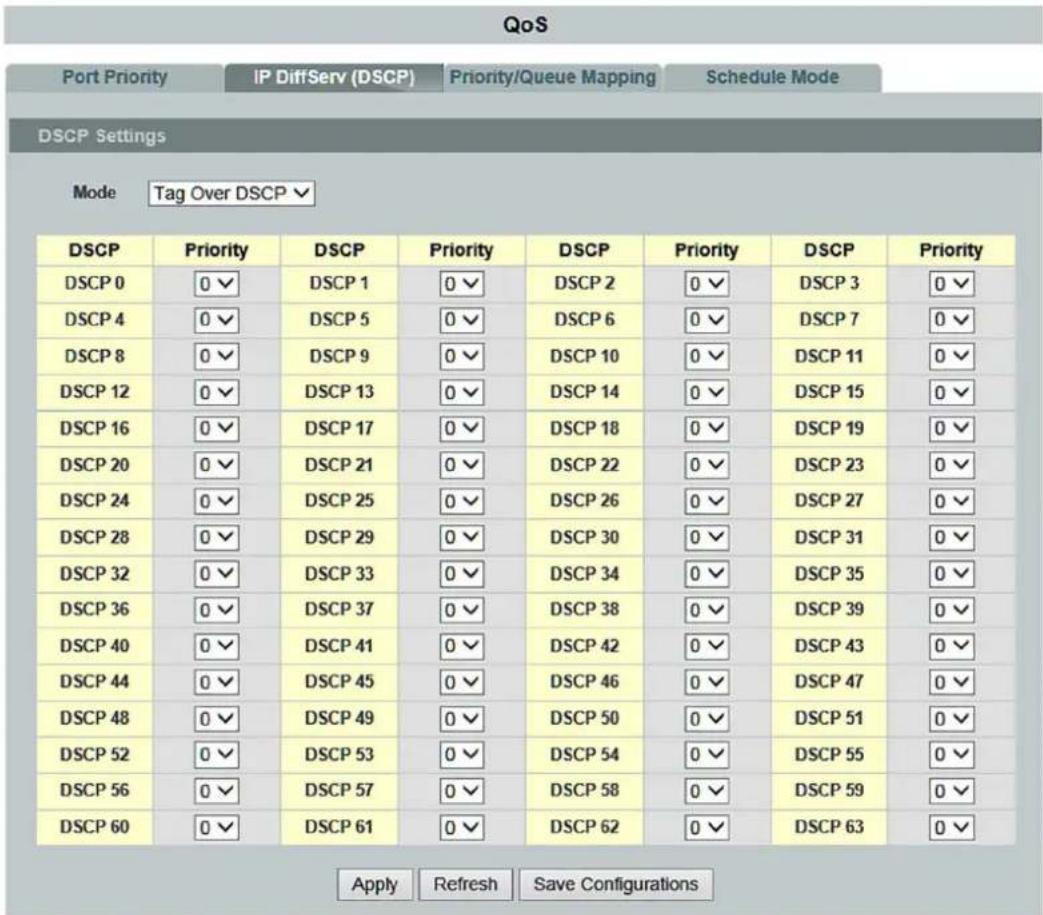Open priority dropdown for DSCP 2
Screen dimensions: 1043x915
pos(706,284)
